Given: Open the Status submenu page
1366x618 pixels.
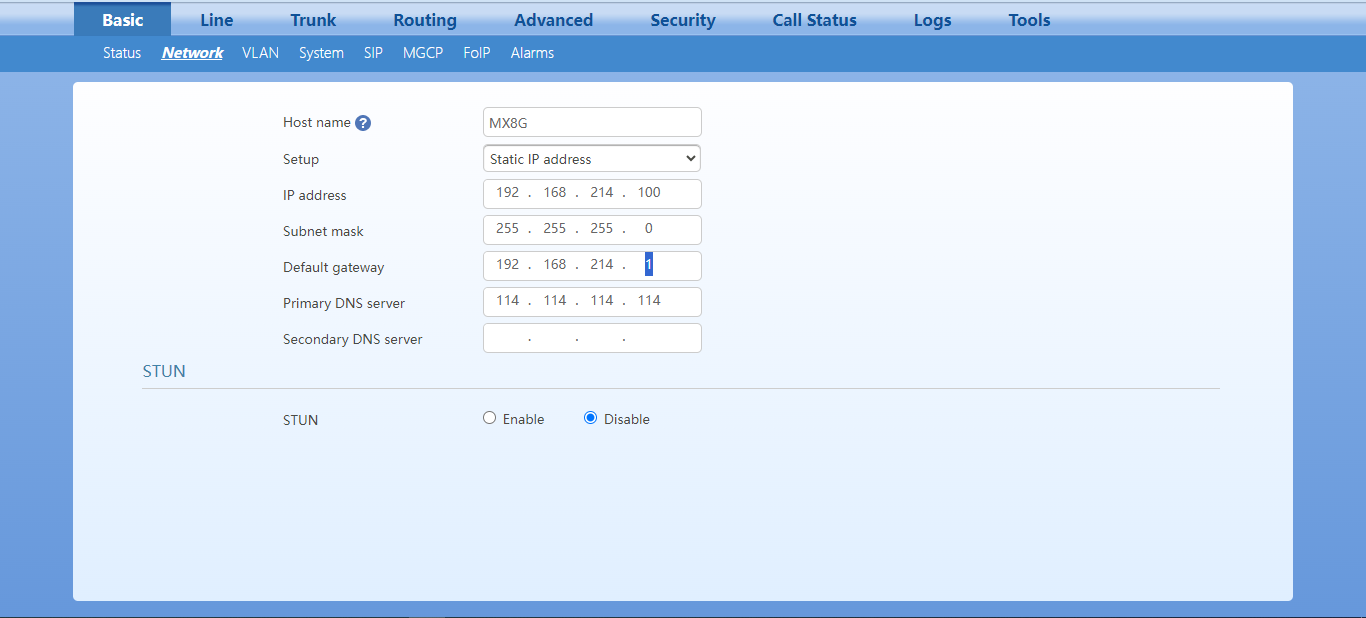Looking at the screenshot, I should click(122, 53).
